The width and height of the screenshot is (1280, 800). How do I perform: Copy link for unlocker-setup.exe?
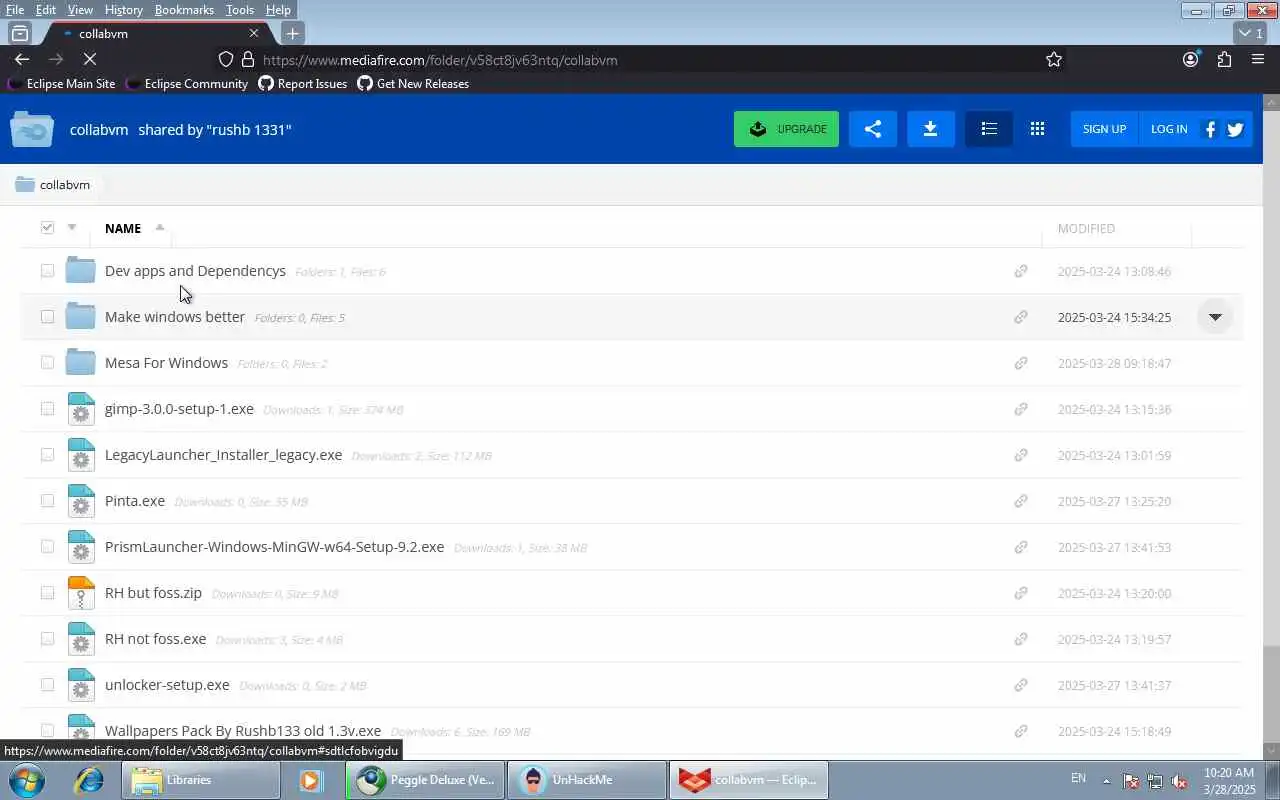coord(1021,685)
